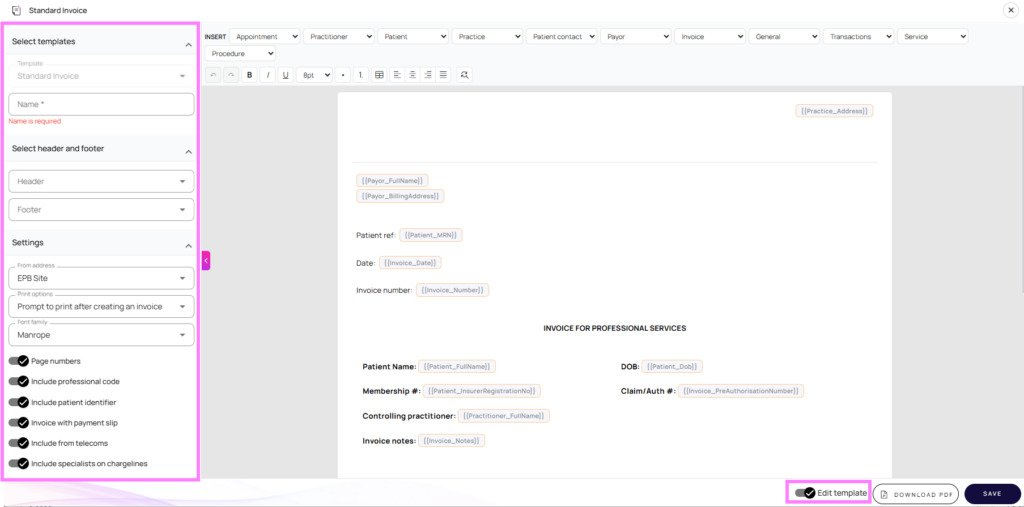Open the Print options dropdown
The width and height of the screenshot is (1024, 507).
tap(101, 306)
